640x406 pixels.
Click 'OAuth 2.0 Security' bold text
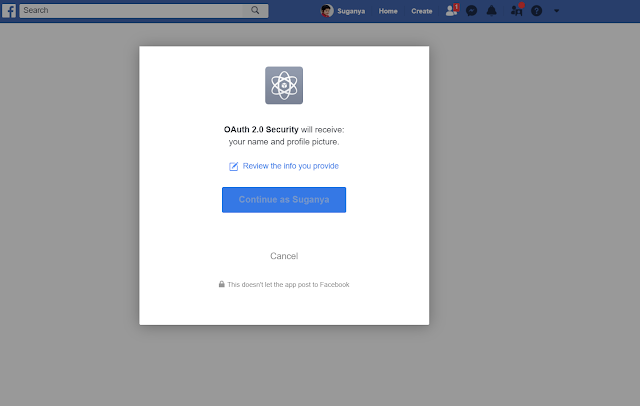261,130
